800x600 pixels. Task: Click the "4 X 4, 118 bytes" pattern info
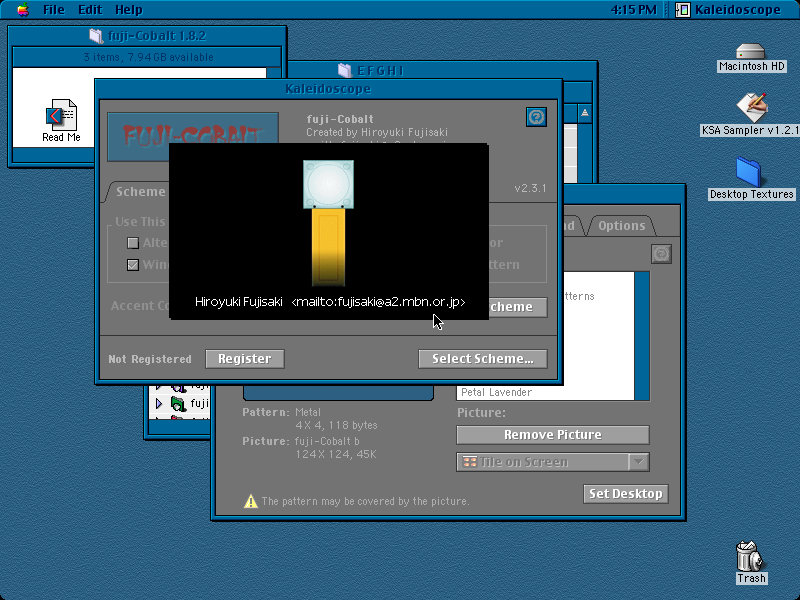336,425
